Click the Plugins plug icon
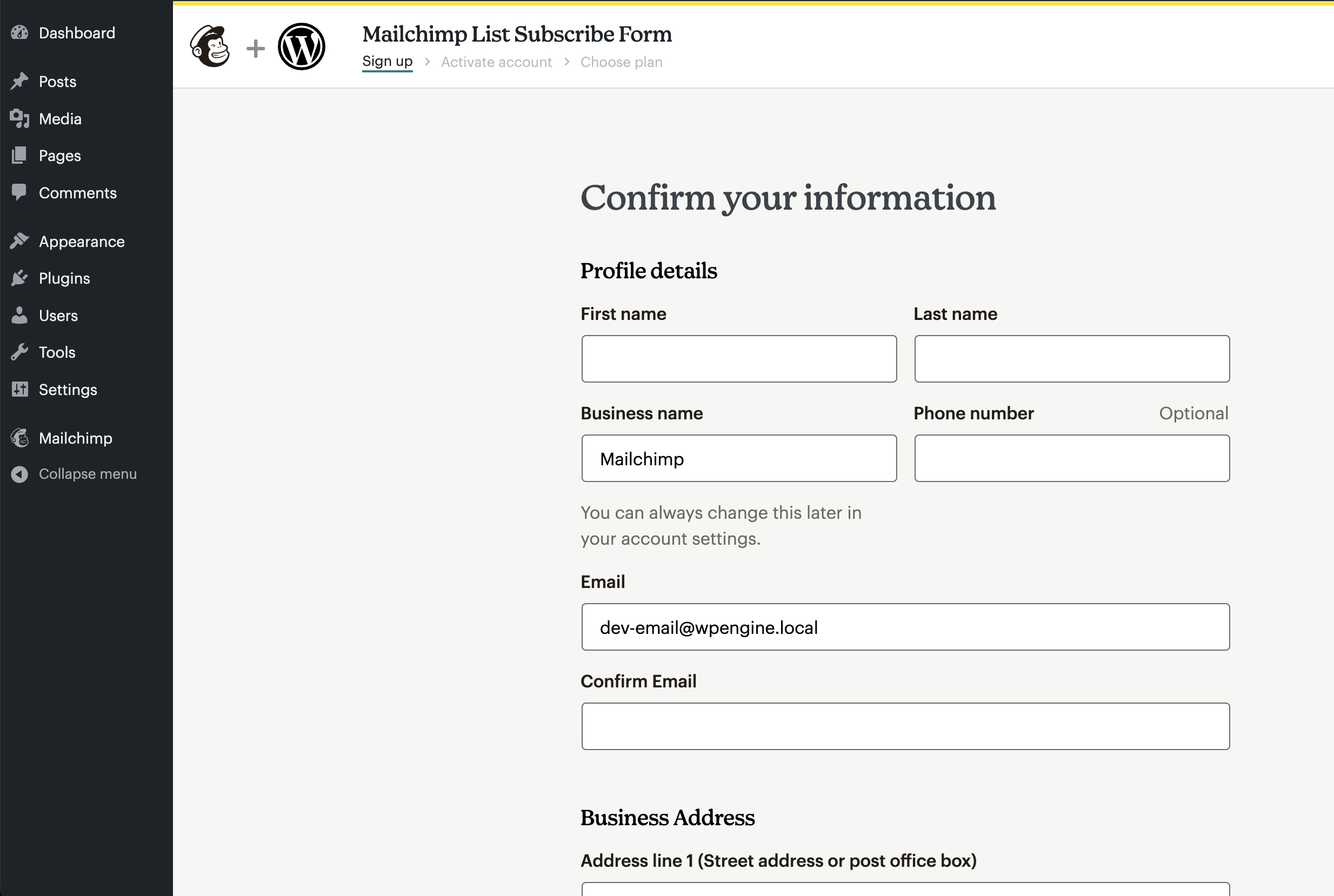This screenshot has width=1334, height=896. tap(19, 278)
